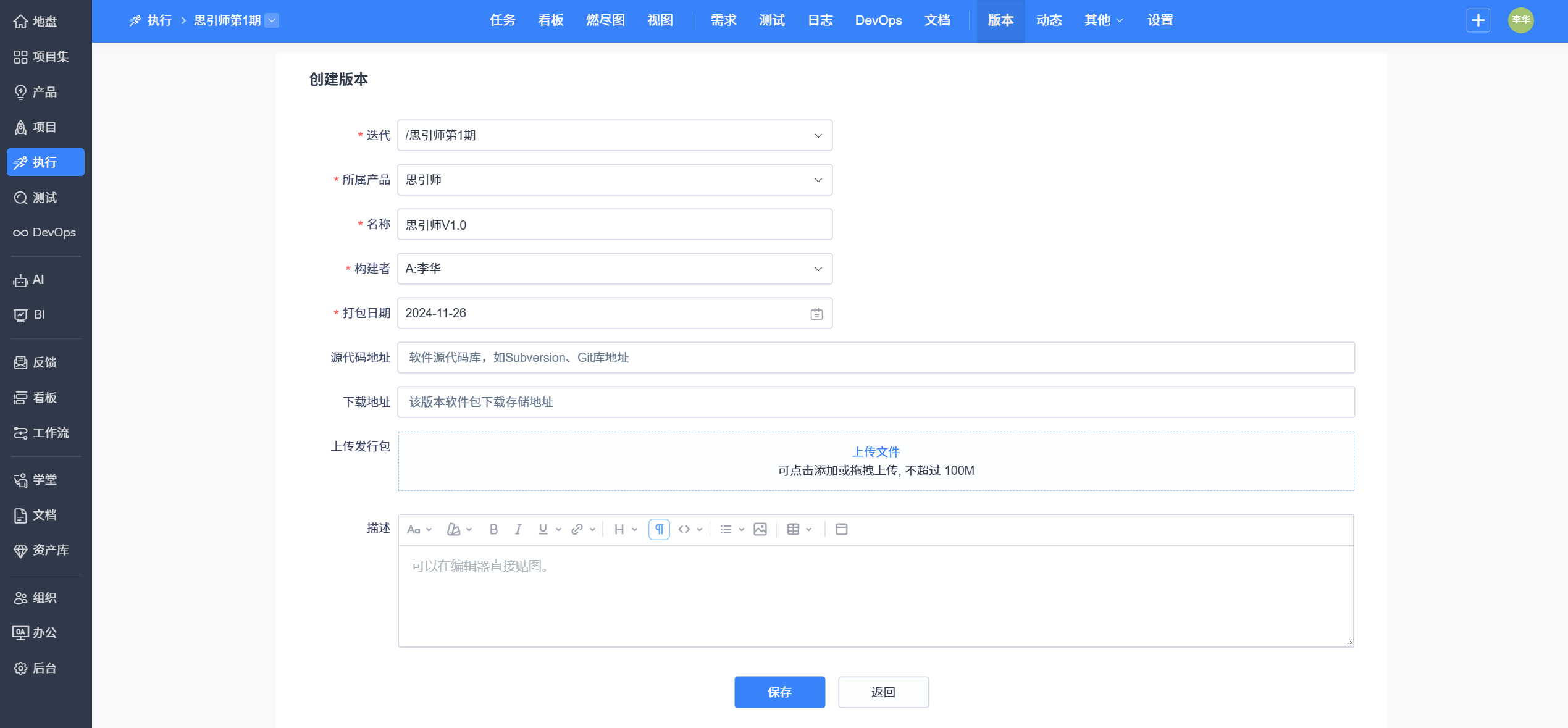The width and height of the screenshot is (1568, 728).
Task: Click the Bold formatting icon
Action: 493,529
